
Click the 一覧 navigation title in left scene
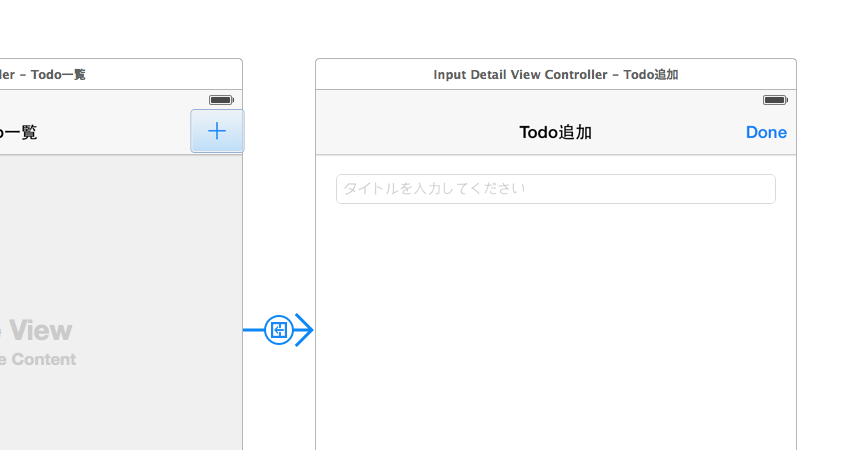point(20,132)
